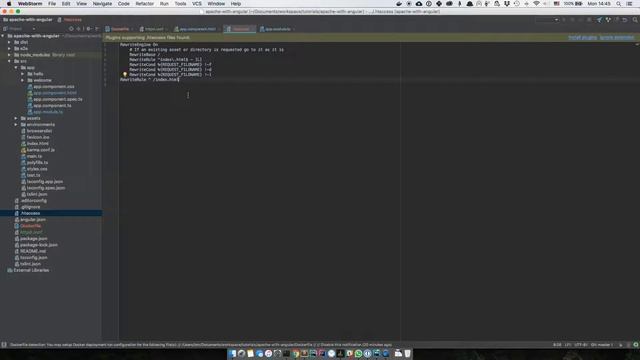Expand the welcome folder
This screenshot has height=360, width=640.
pyautogui.click(x=22, y=80)
